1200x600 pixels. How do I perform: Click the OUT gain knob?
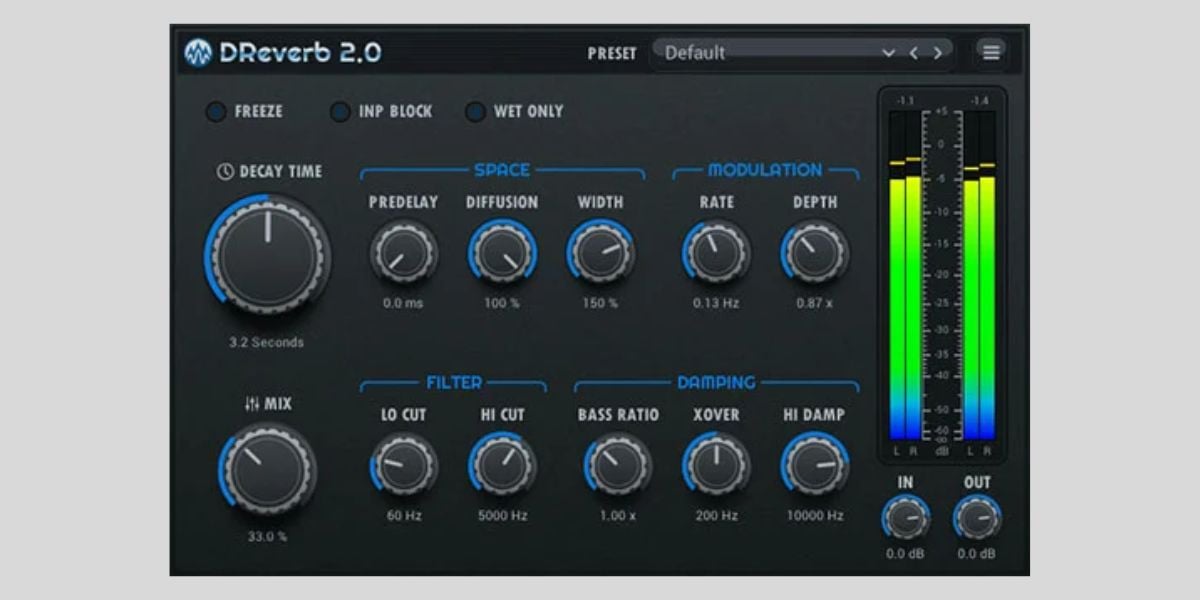tap(977, 518)
